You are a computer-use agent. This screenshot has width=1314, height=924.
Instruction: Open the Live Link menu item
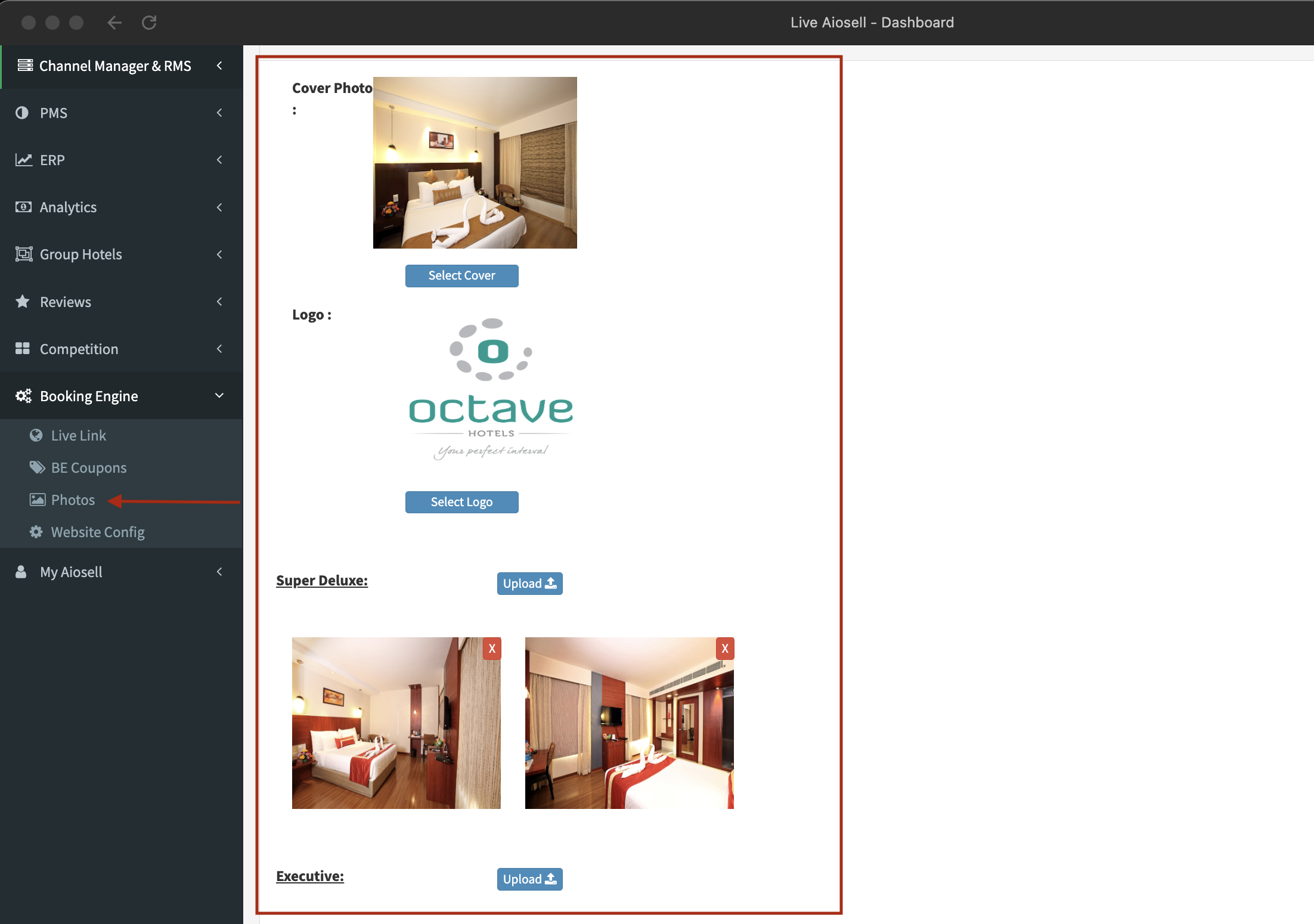coord(121,435)
